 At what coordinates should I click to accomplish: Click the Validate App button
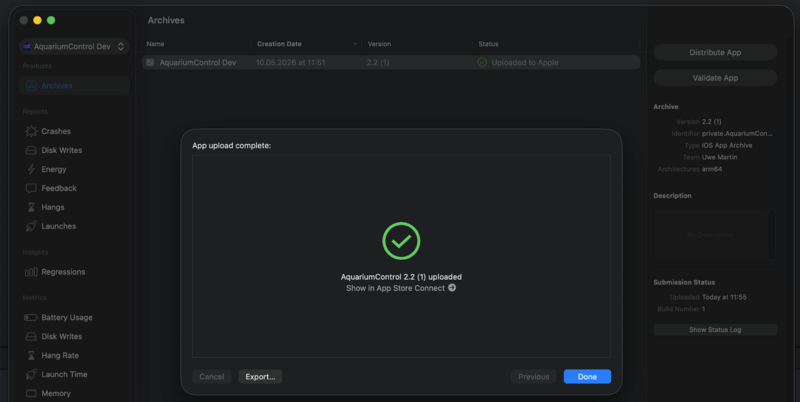click(715, 78)
